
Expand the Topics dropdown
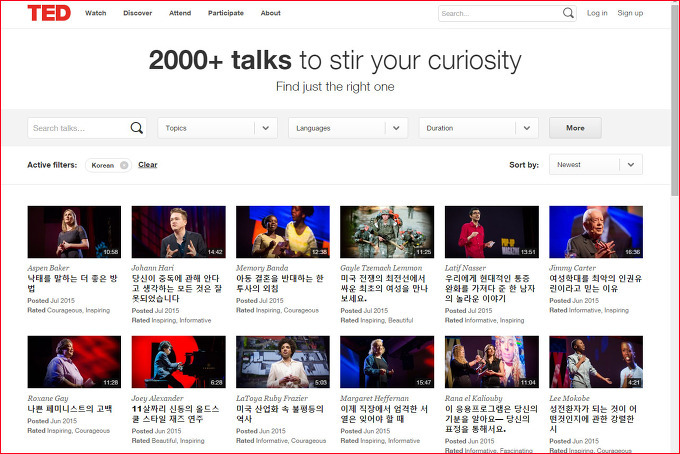pos(217,128)
